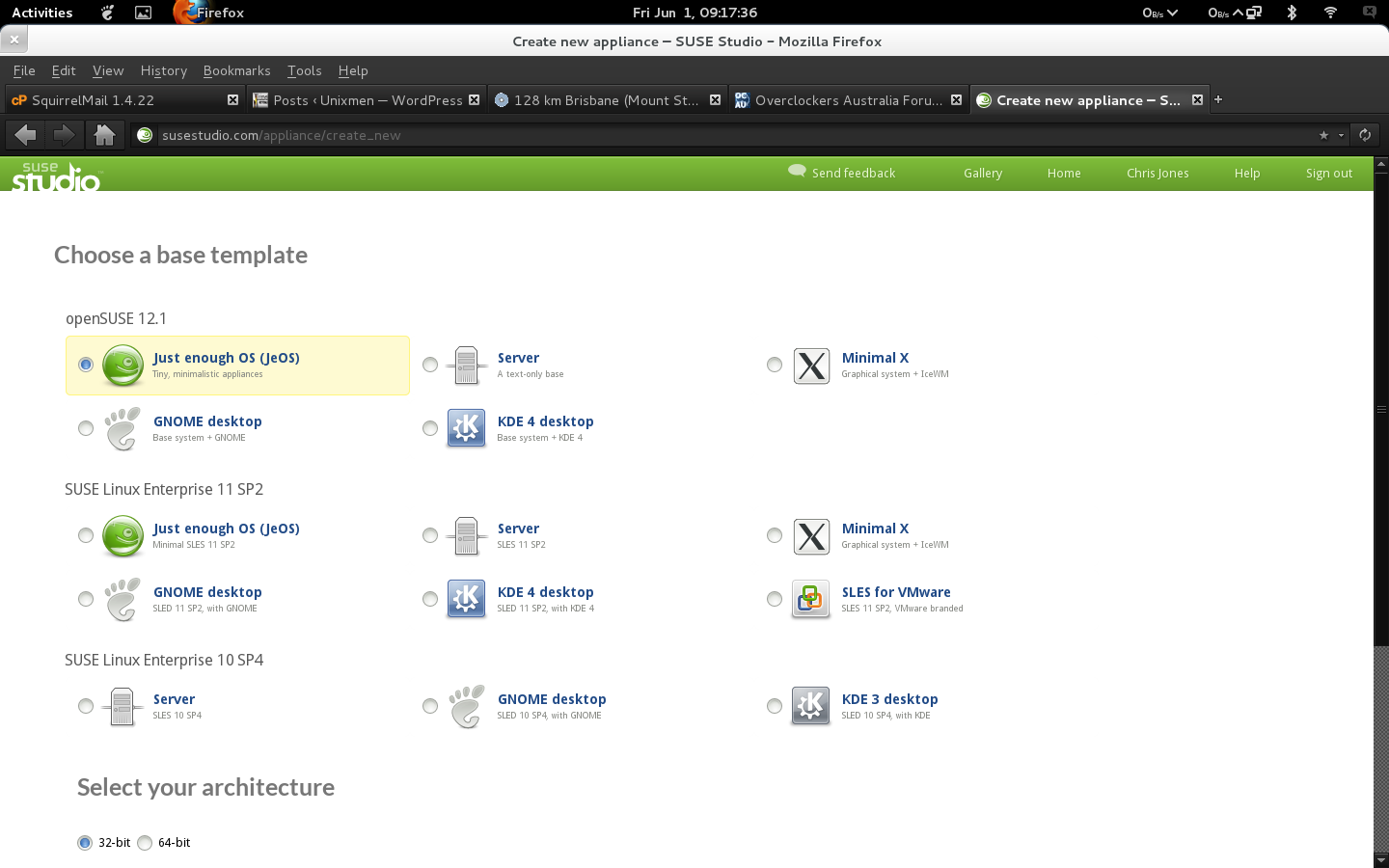Open a new tab with the plus icon
This screenshot has height=868, width=1389.
1218,99
